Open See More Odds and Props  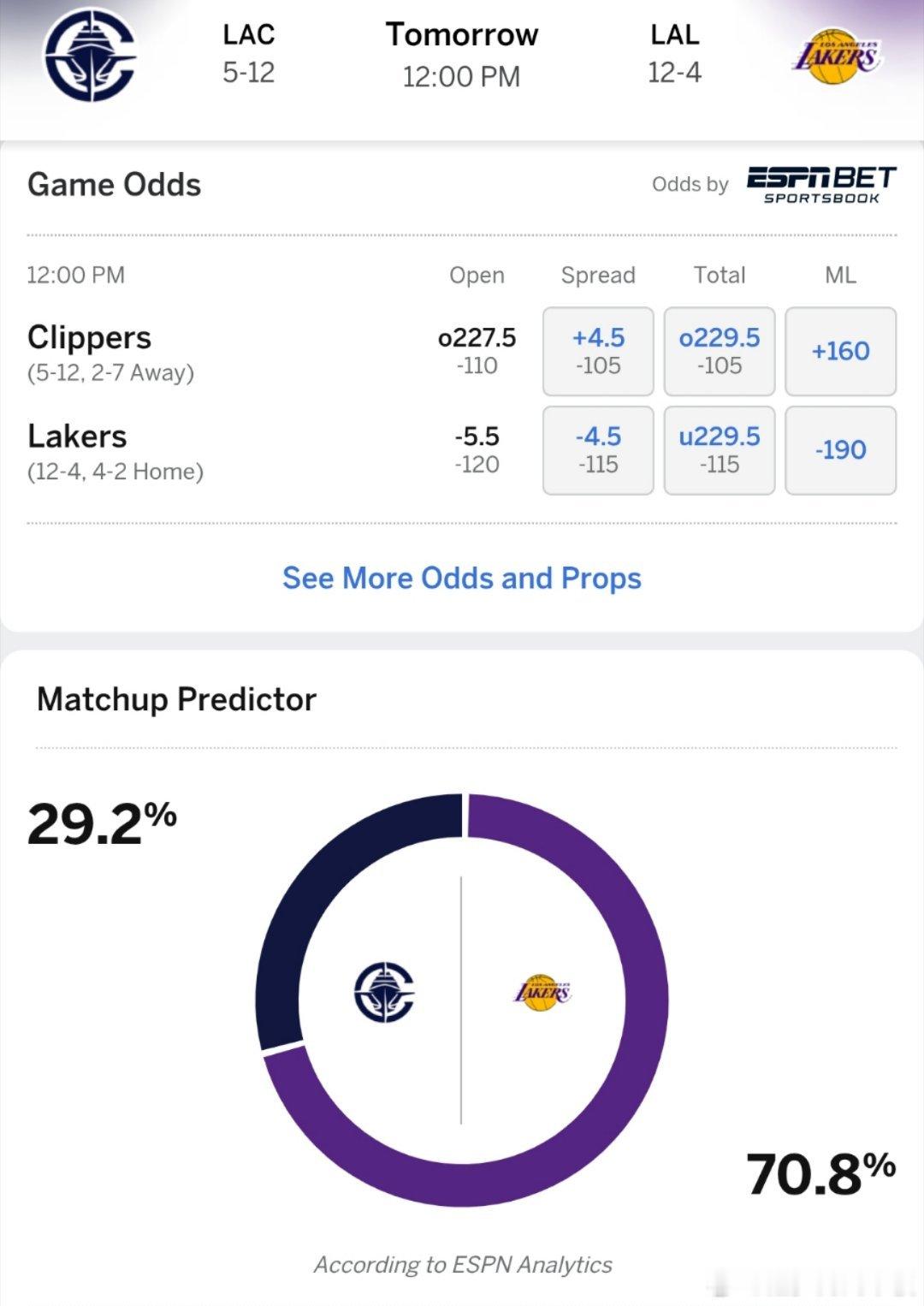coord(462,579)
